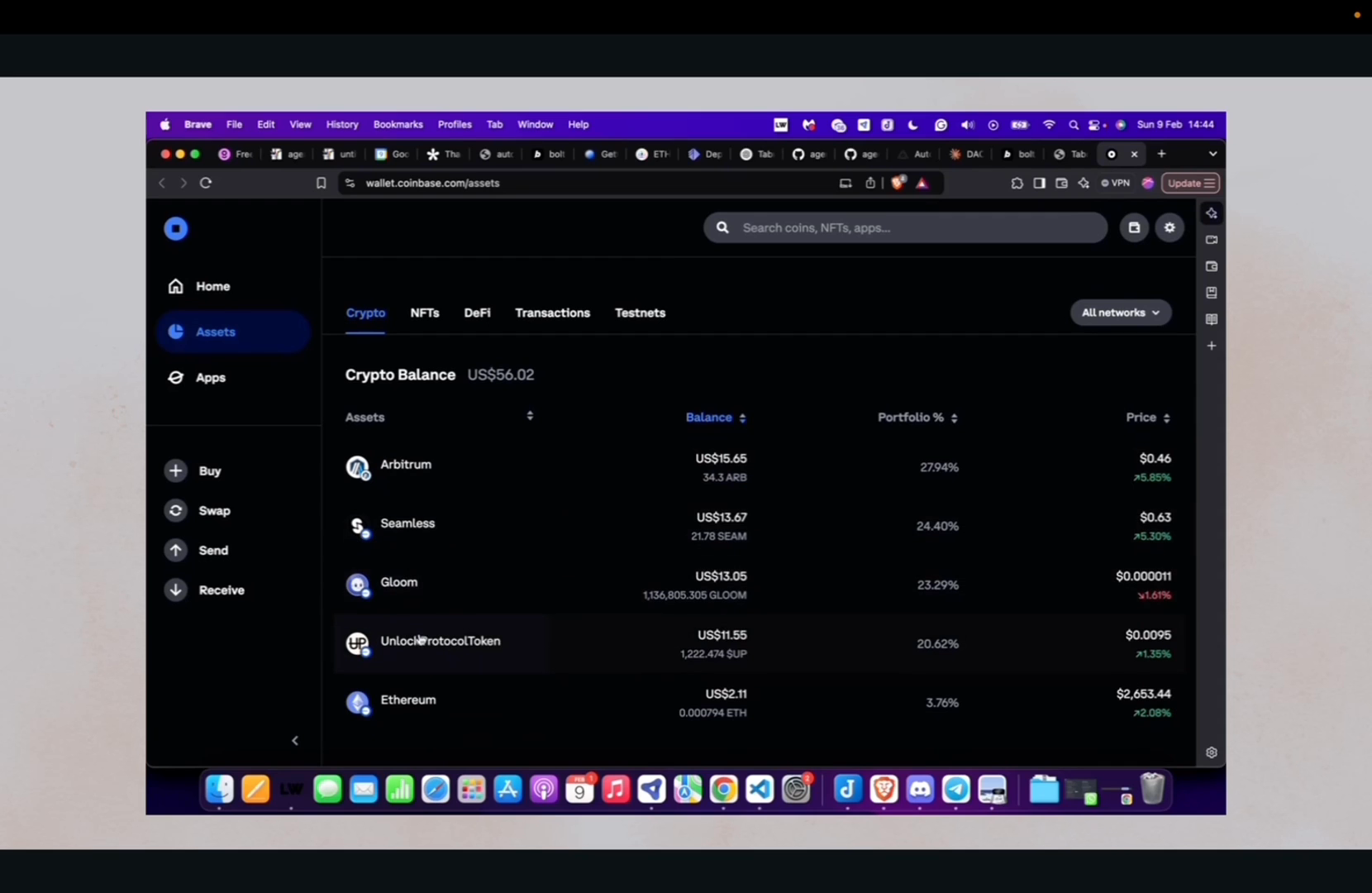Screen dimensions: 1372x893
Task: Open the Gloom asset row
Action: tap(758, 585)
